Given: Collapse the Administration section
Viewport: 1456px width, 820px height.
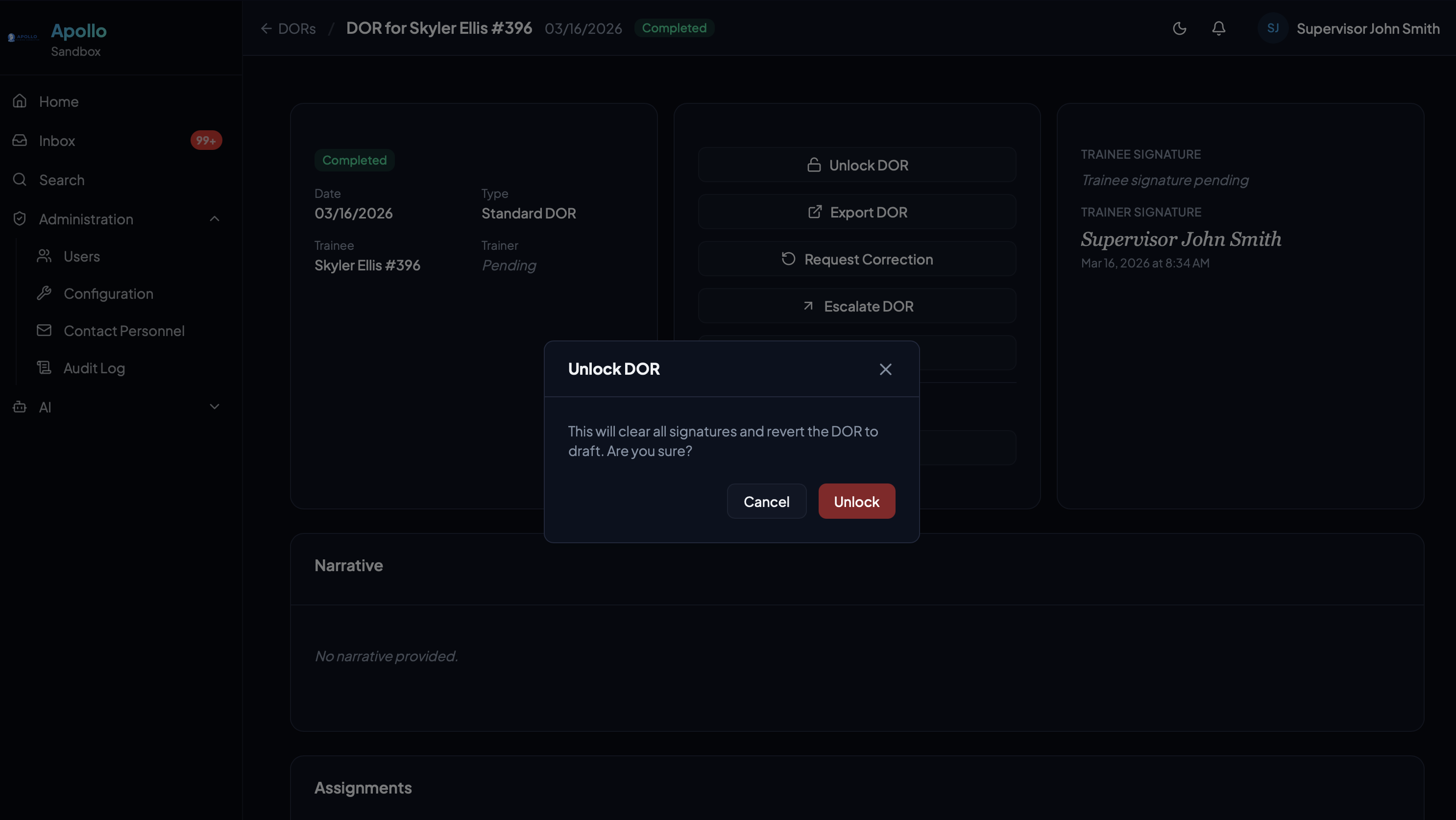Looking at the screenshot, I should coord(214,218).
